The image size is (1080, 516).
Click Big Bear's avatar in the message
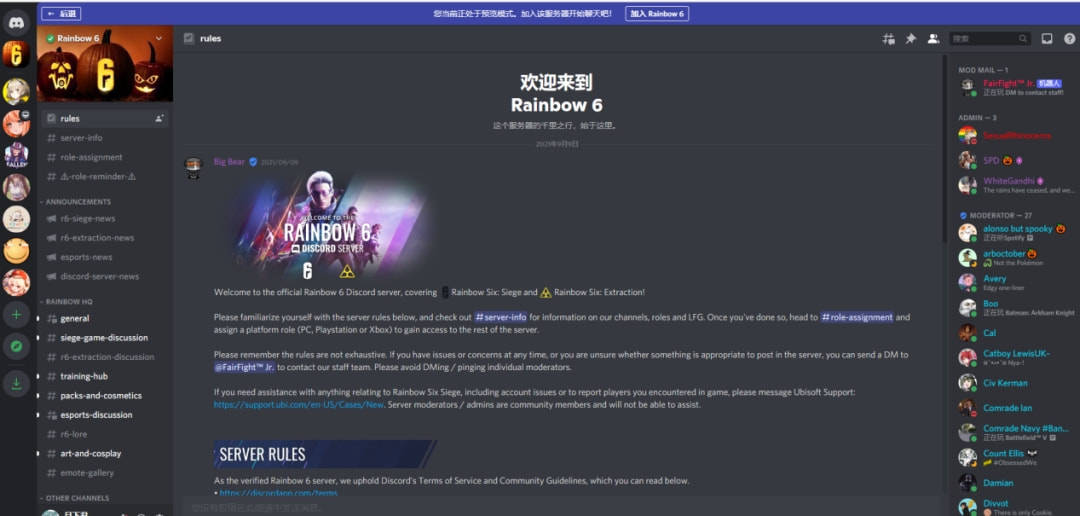pos(194,168)
